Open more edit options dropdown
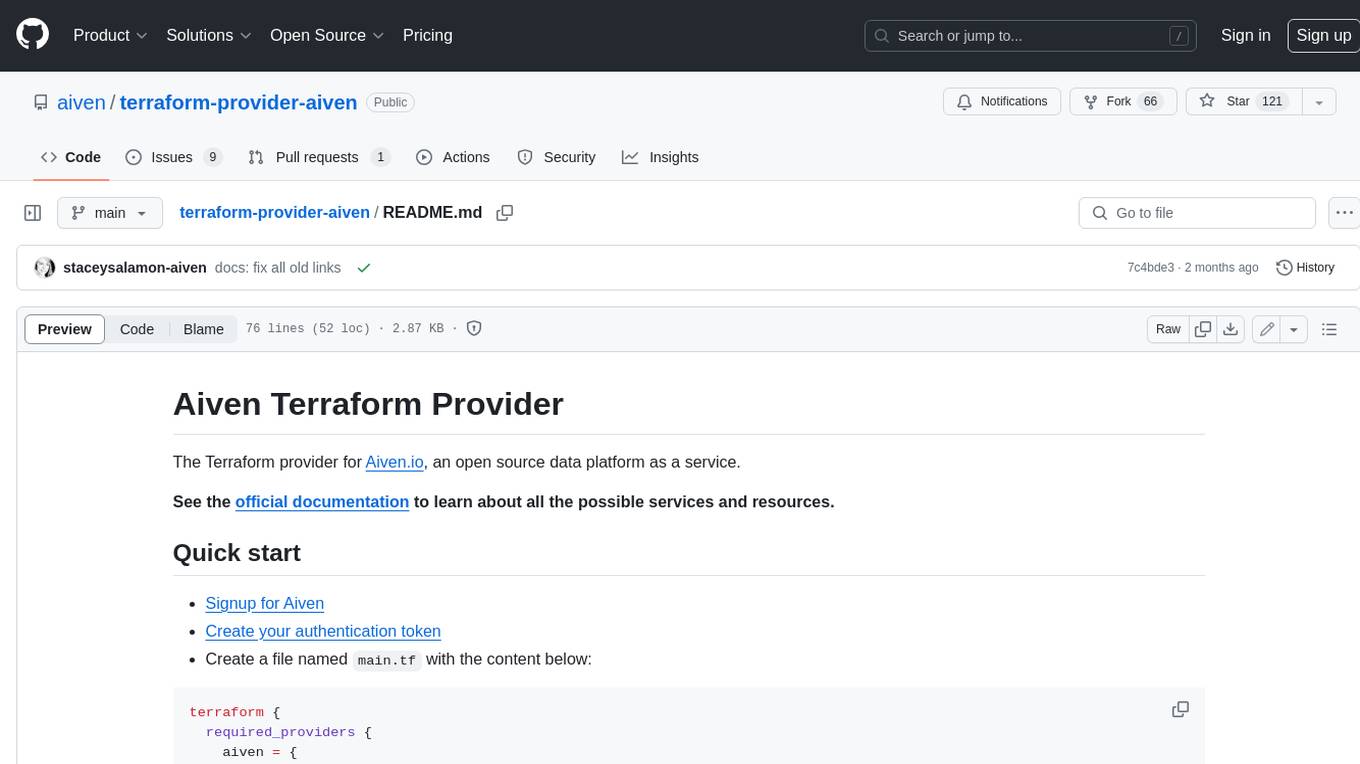The width and height of the screenshot is (1360, 764). [1294, 329]
